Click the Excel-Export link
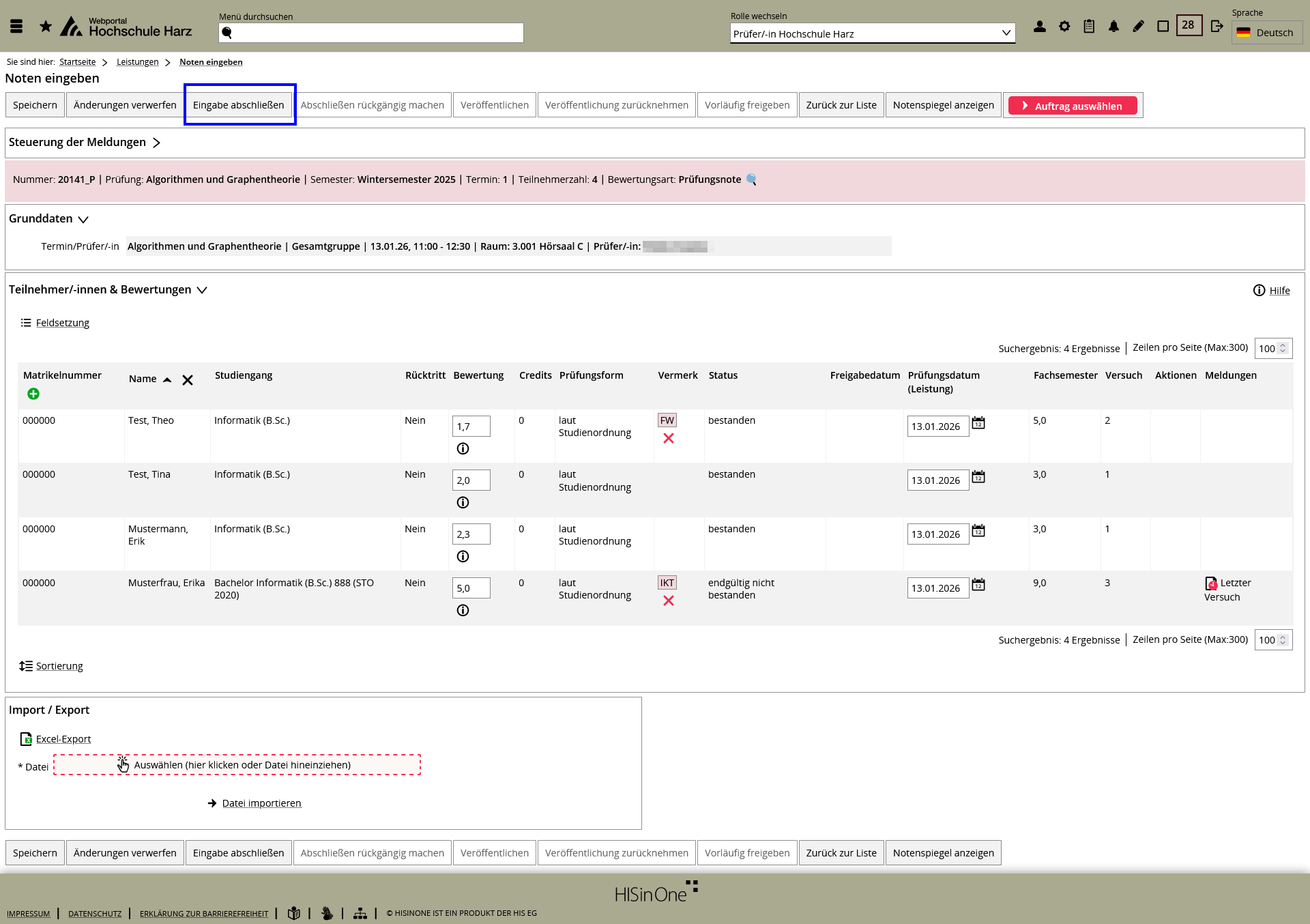Image resolution: width=1310 pixels, height=924 pixels. 63,739
